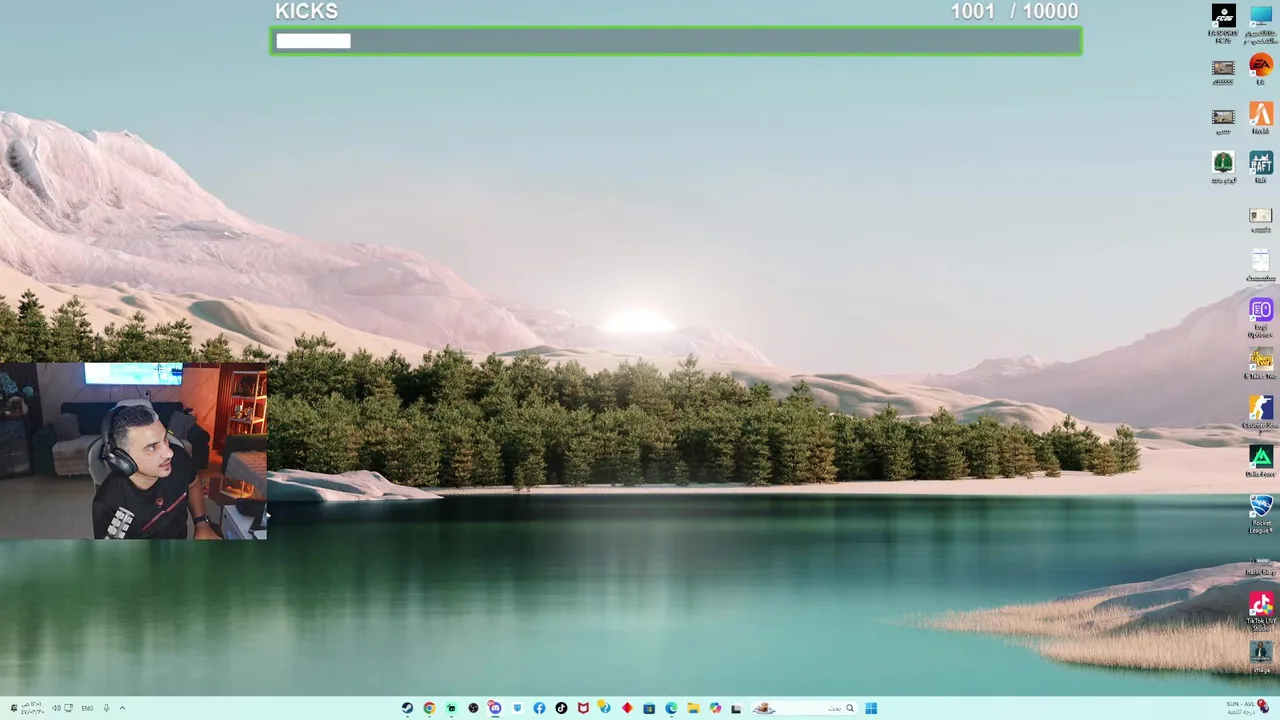
Task: Click the microphone tray icon
Action: 106,708
